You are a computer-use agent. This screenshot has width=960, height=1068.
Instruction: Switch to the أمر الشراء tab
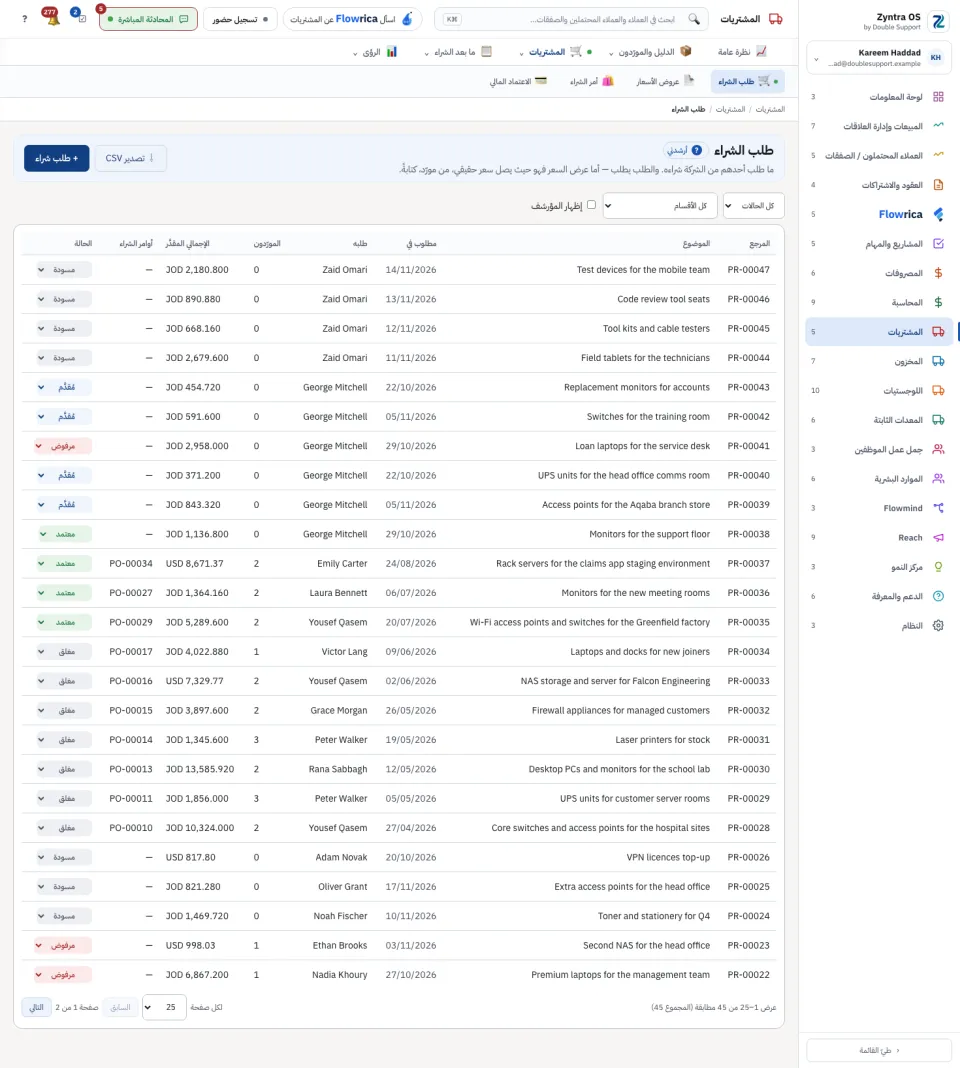[591, 82]
